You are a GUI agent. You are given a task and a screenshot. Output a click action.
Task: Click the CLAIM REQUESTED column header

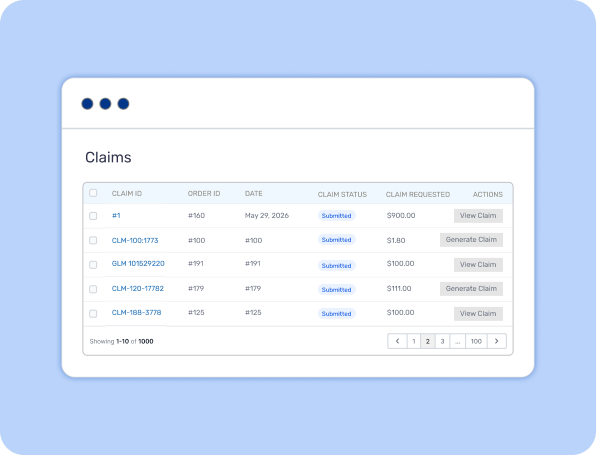(x=418, y=194)
